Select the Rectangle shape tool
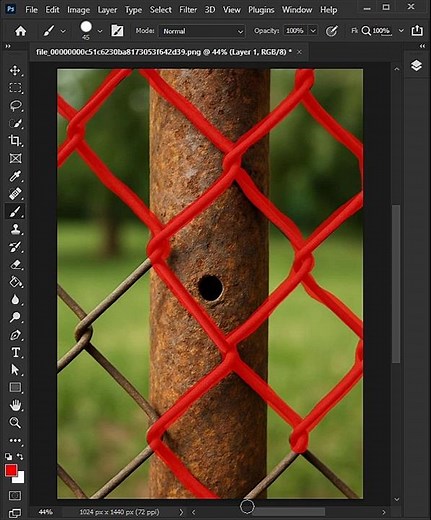The width and height of the screenshot is (431, 520). tap(15, 388)
